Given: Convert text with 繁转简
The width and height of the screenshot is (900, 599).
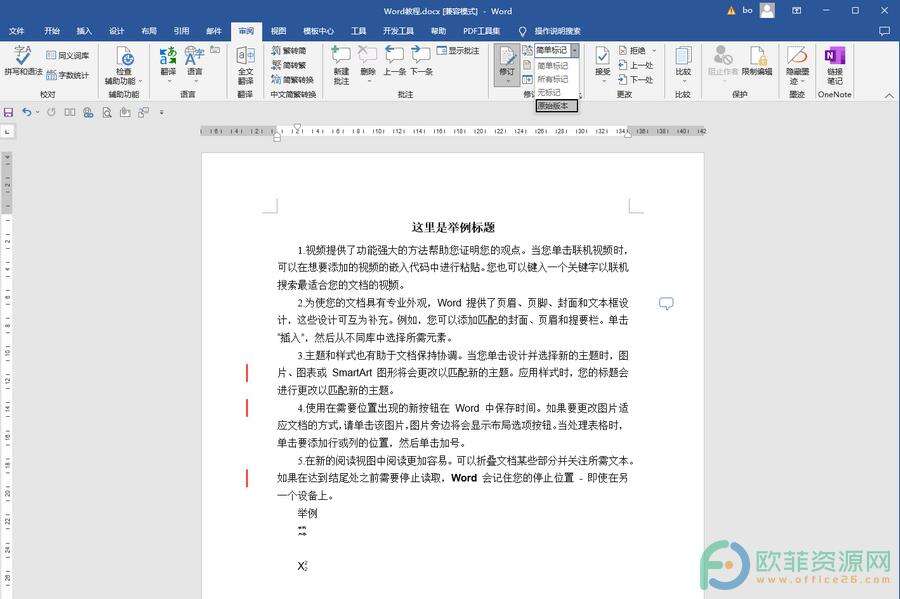Looking at the screenshot, I should [x=289, y=50].
